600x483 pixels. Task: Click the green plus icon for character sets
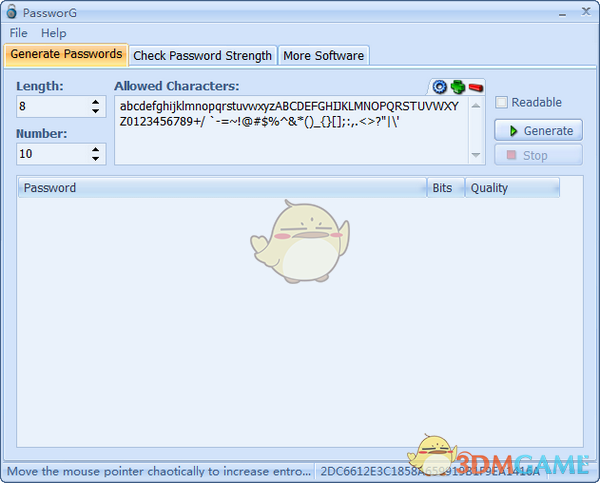(457, 87)
